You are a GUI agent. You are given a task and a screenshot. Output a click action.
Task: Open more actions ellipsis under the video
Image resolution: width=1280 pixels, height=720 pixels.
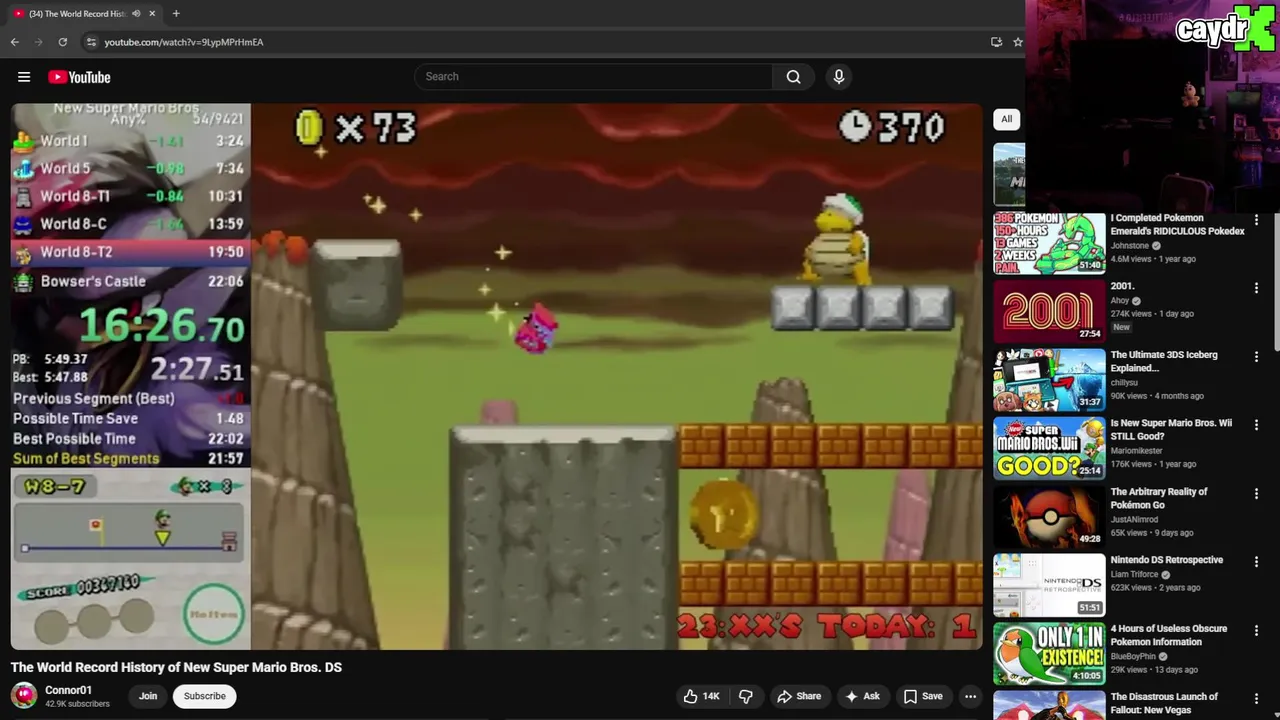(970, 696)
